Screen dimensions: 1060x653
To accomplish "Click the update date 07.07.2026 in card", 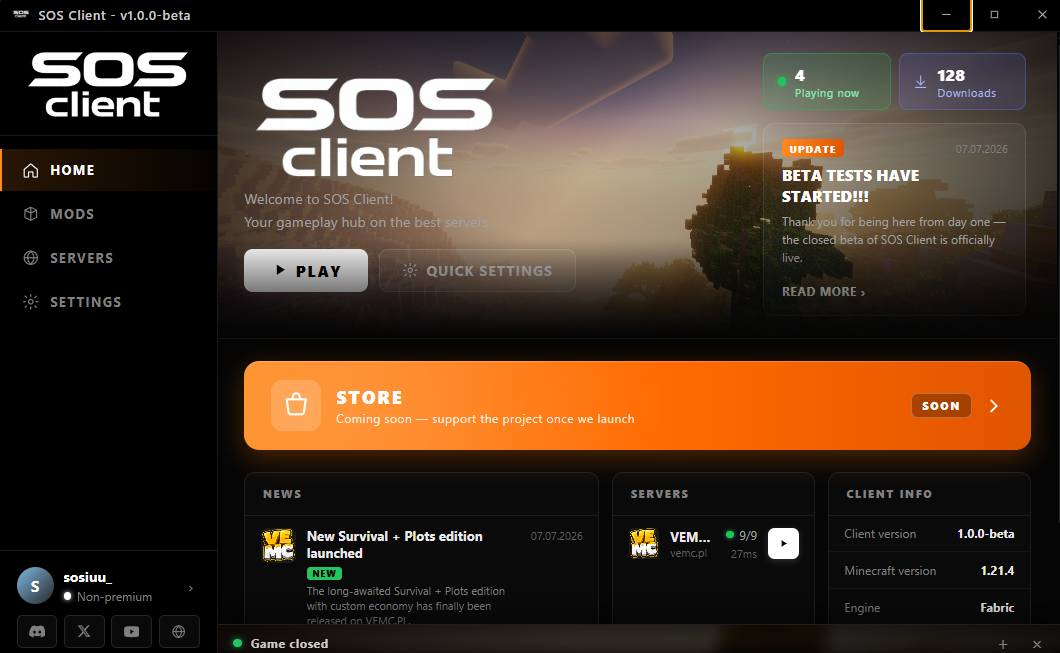I will pyautogui.click(x=982, y=149).
